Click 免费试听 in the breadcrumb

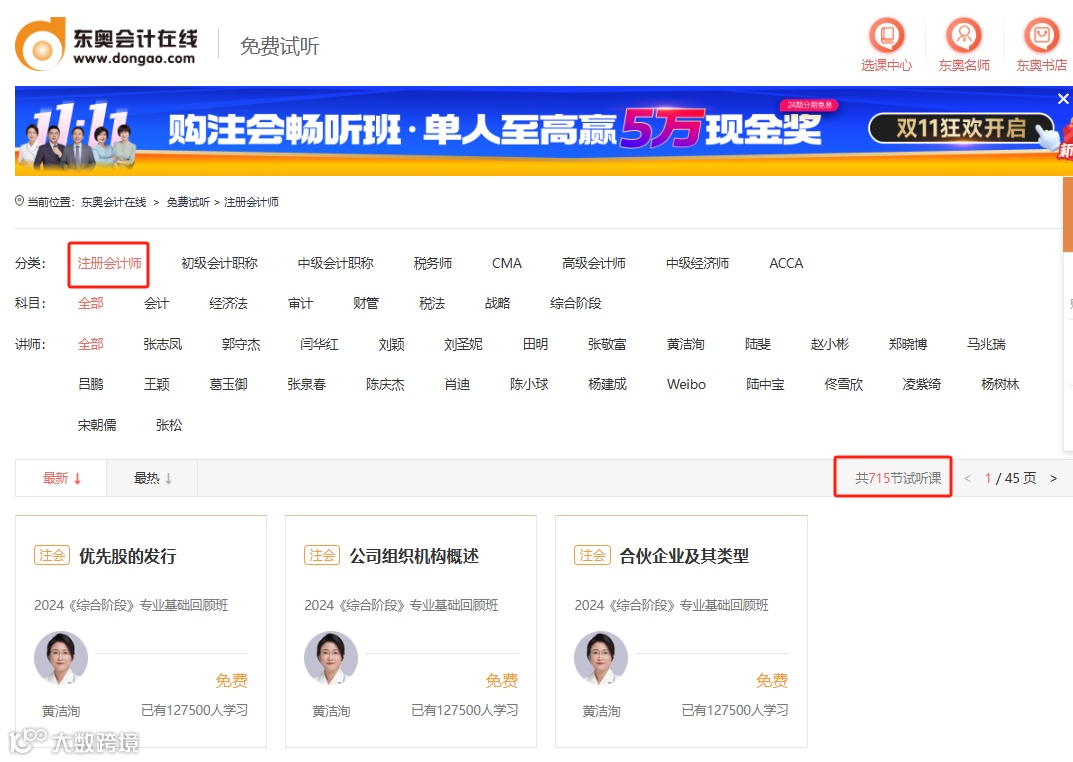click(188, 202)
